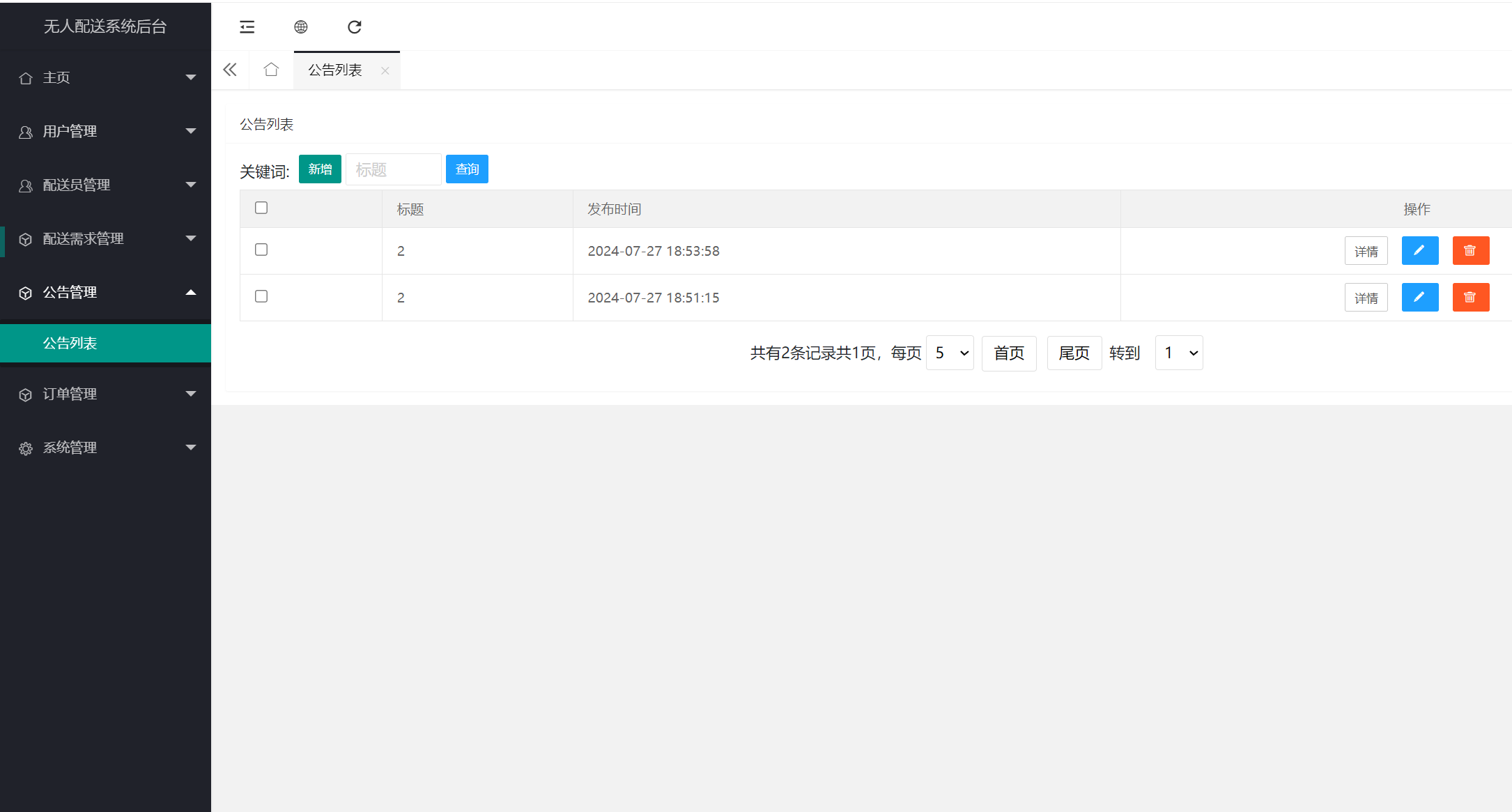Click the double-arrow collapse icon near the tab bar
The image size is (1512, 812).
230,70
